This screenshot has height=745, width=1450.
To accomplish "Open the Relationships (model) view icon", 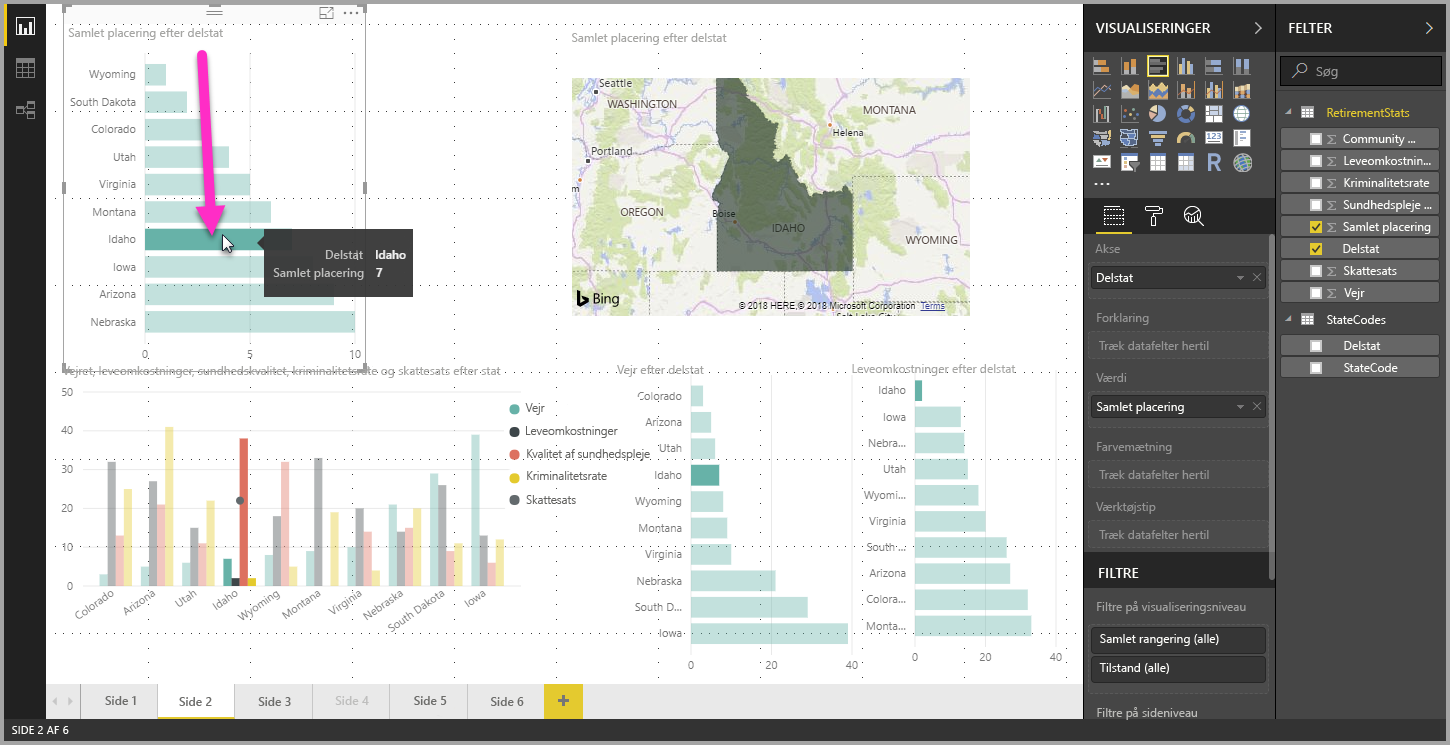I will click(x=25, y=110).
